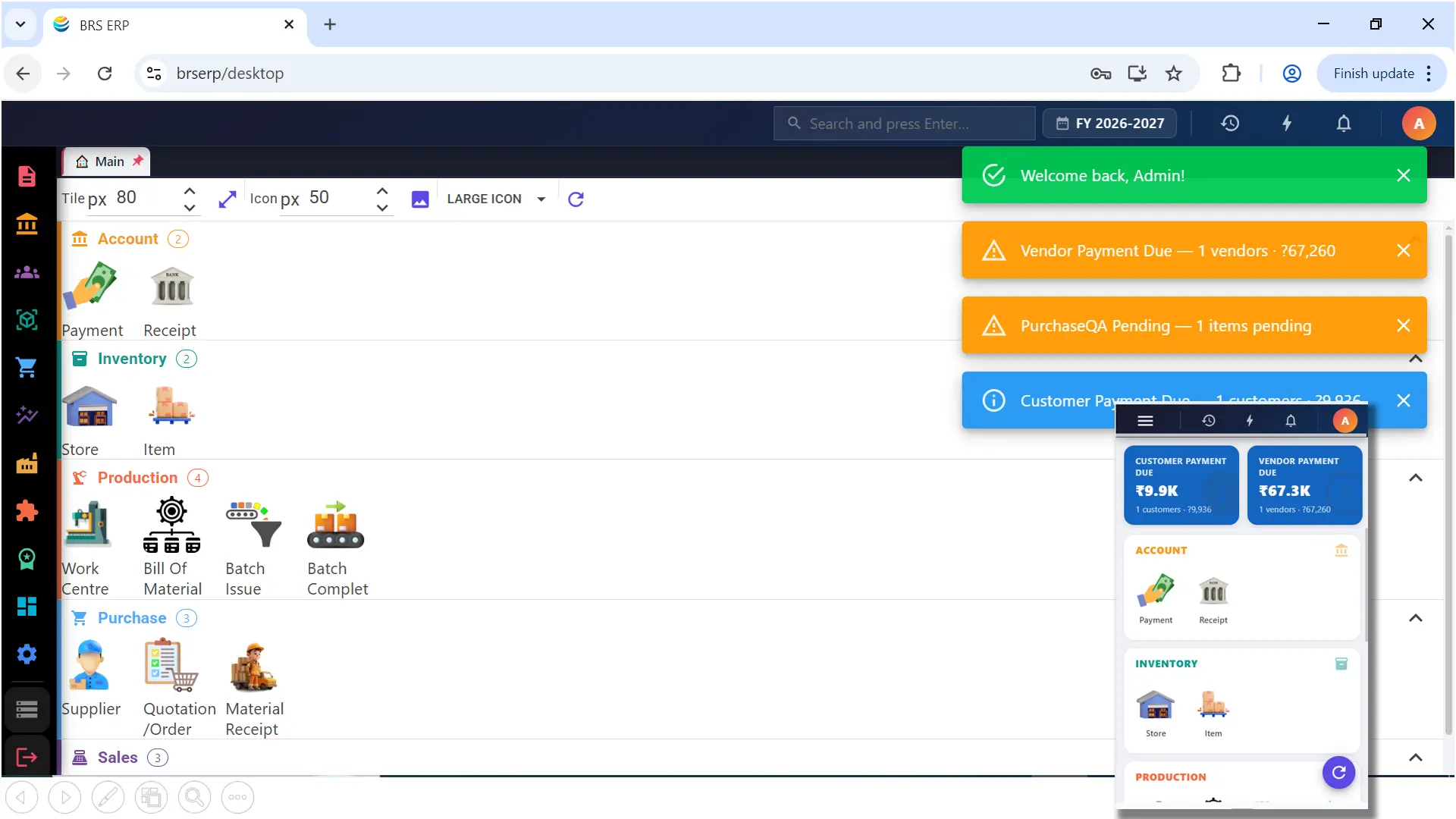Click the logout icon in sidebar
1456x819 pixels.
(27, 757)
